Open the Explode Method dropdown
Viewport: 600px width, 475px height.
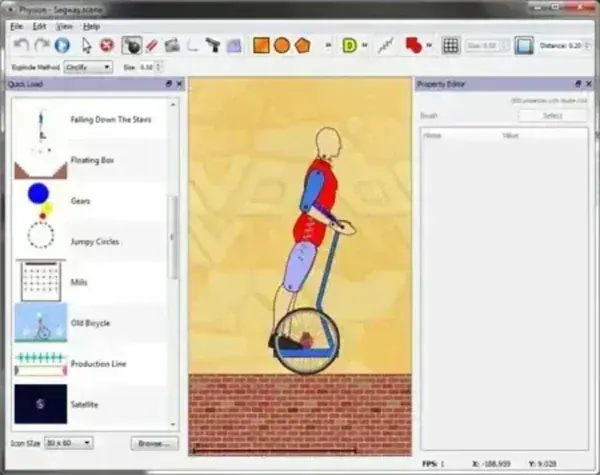pyautogui.click(x=88, y=67)
